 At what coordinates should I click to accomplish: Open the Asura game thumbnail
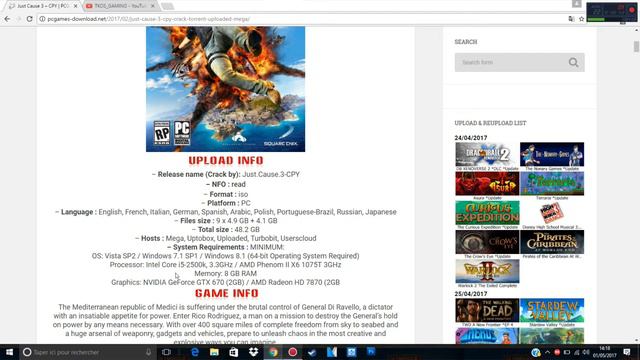tap(487, 184)
